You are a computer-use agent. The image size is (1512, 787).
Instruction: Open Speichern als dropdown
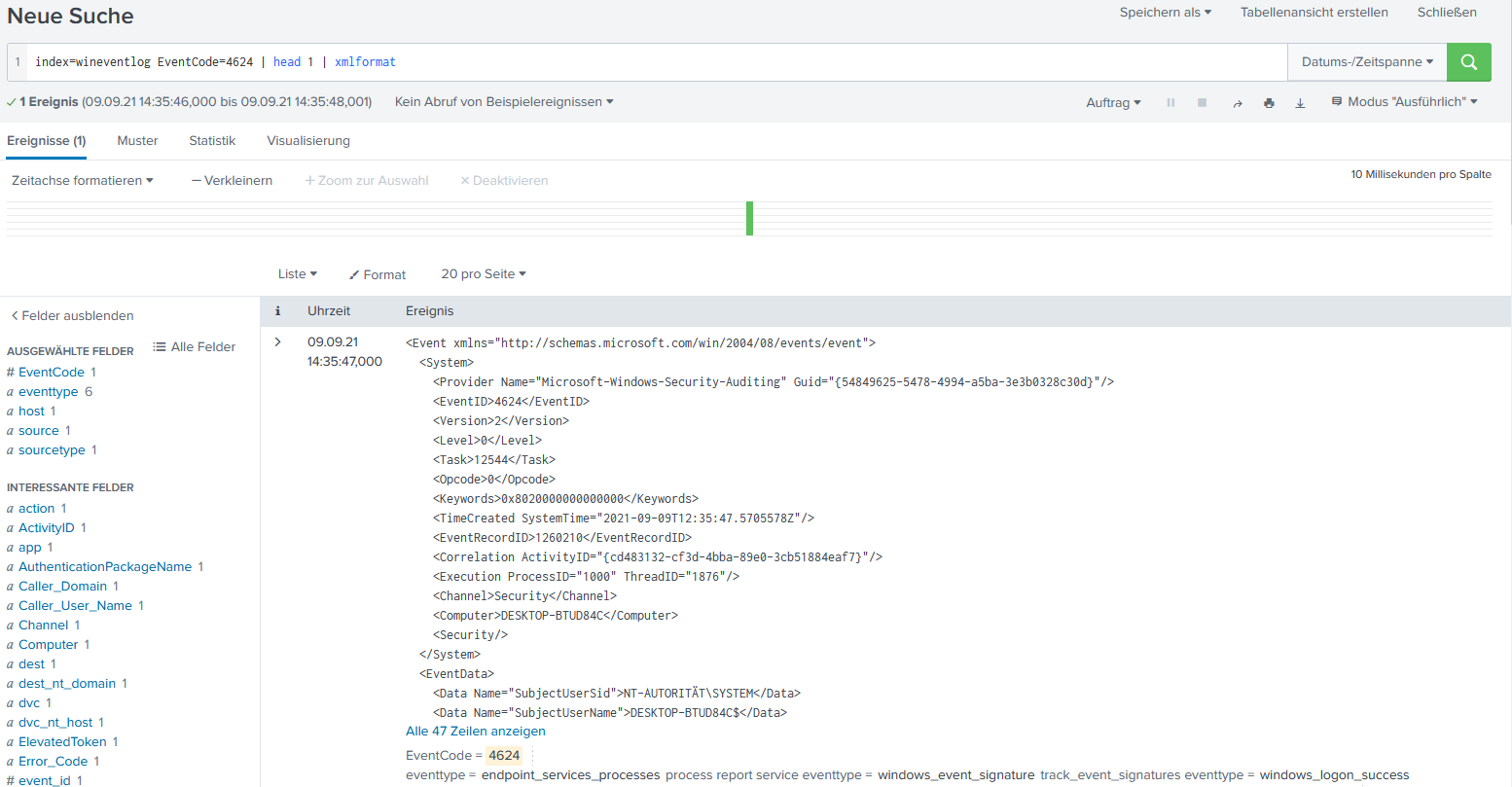[1166, 13]
